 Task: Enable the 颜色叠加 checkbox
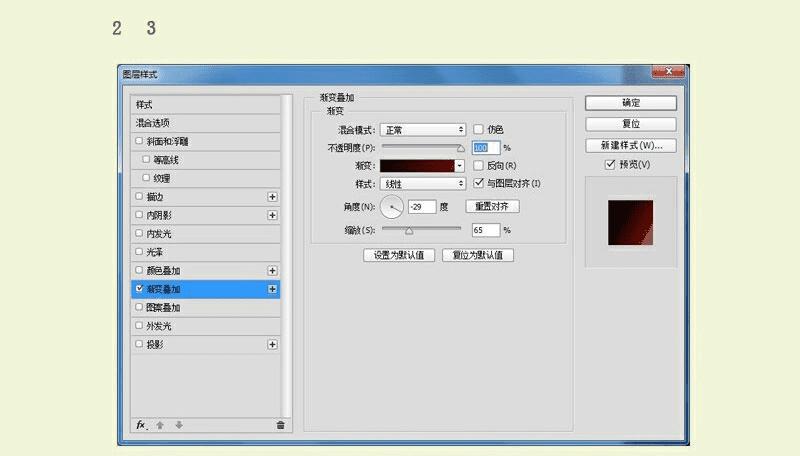click(139, 270)
